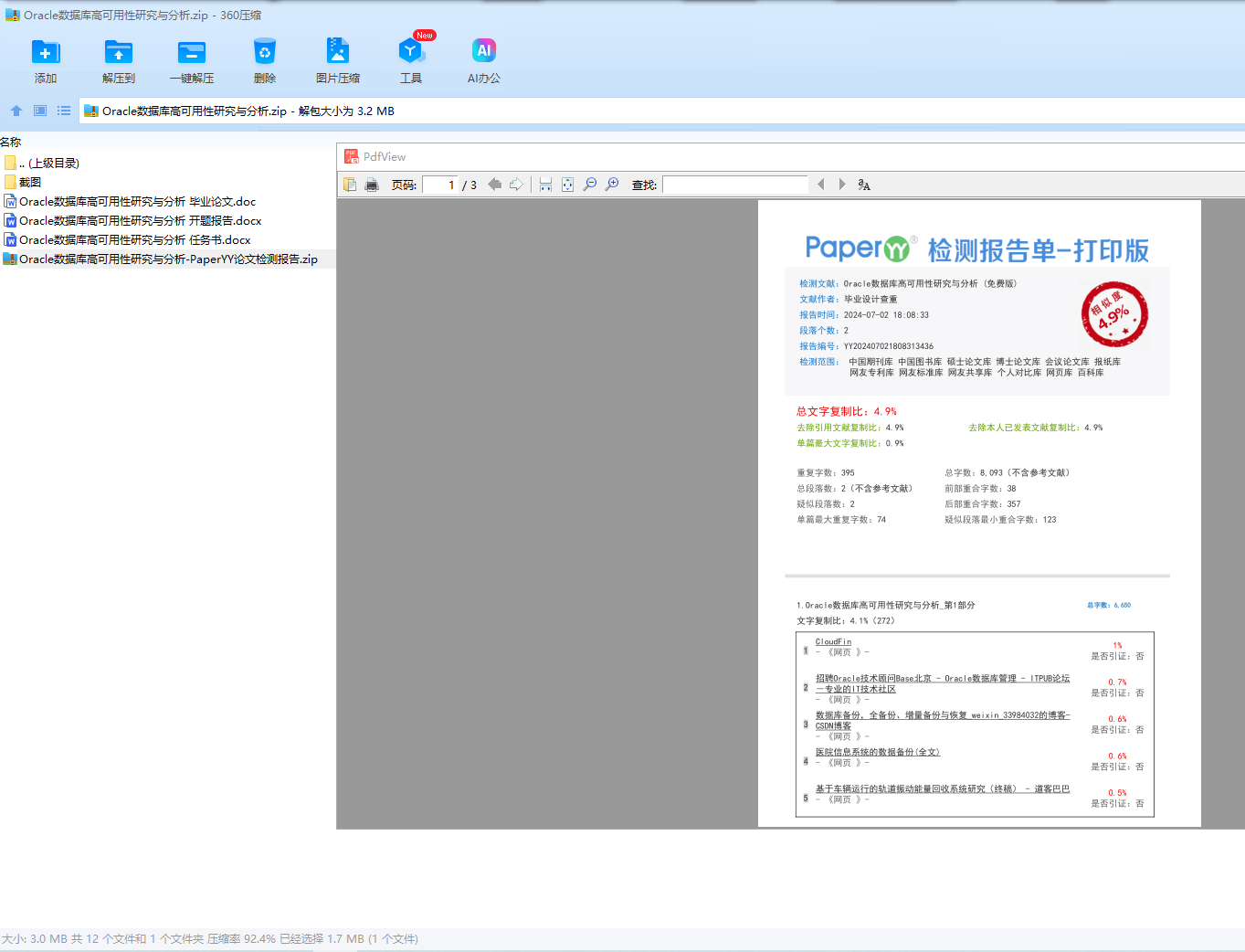Click the CloudFin source link

[833, 642]
